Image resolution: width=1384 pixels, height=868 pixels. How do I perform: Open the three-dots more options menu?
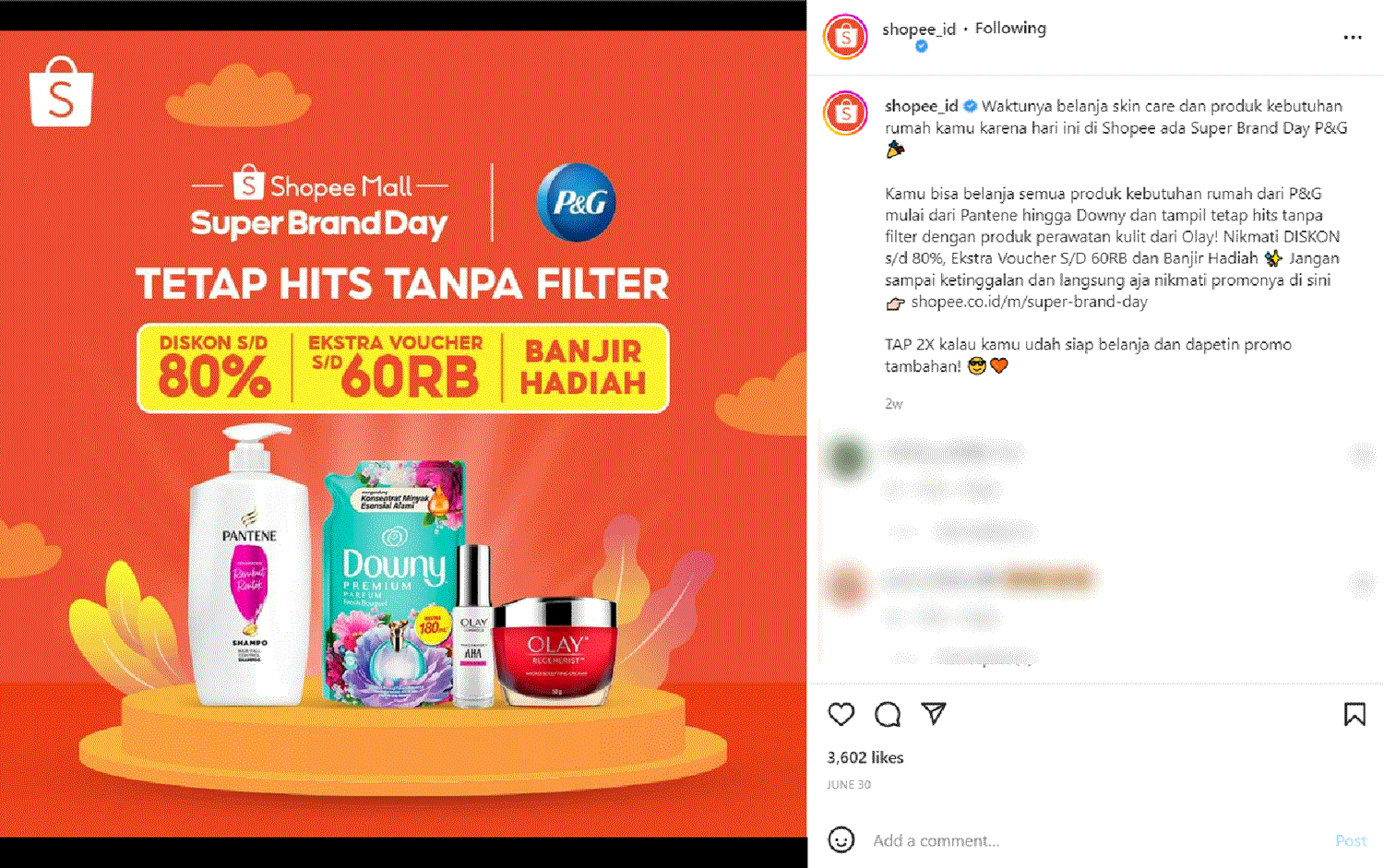[1353, 38]
